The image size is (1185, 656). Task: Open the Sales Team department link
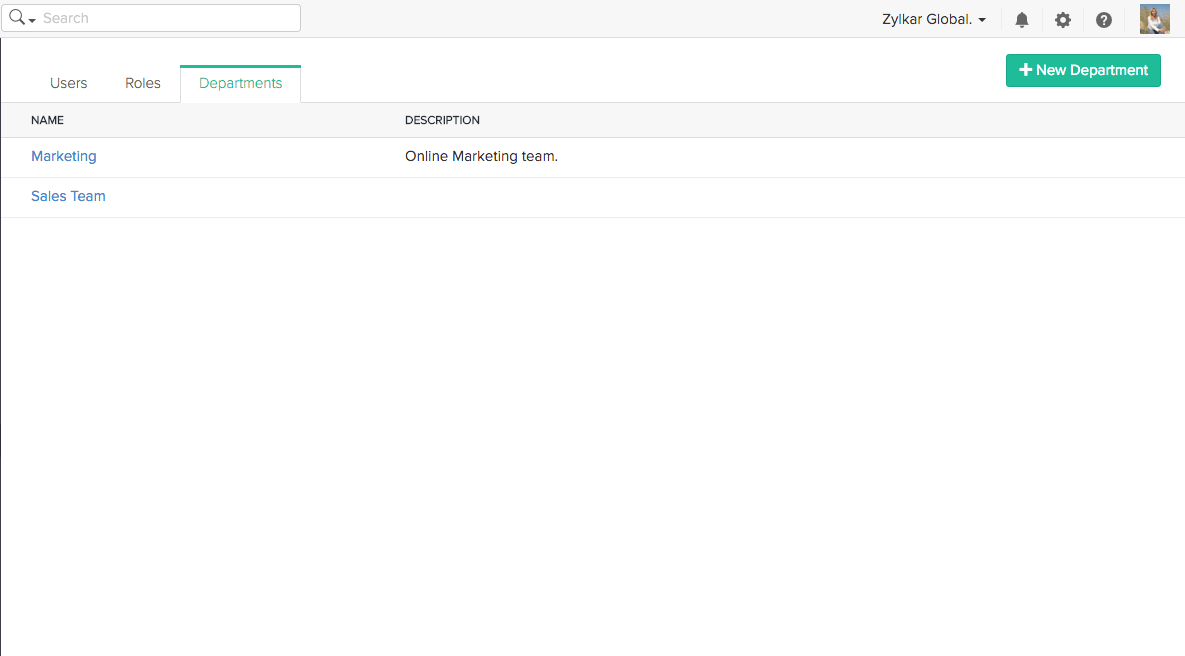68,196
